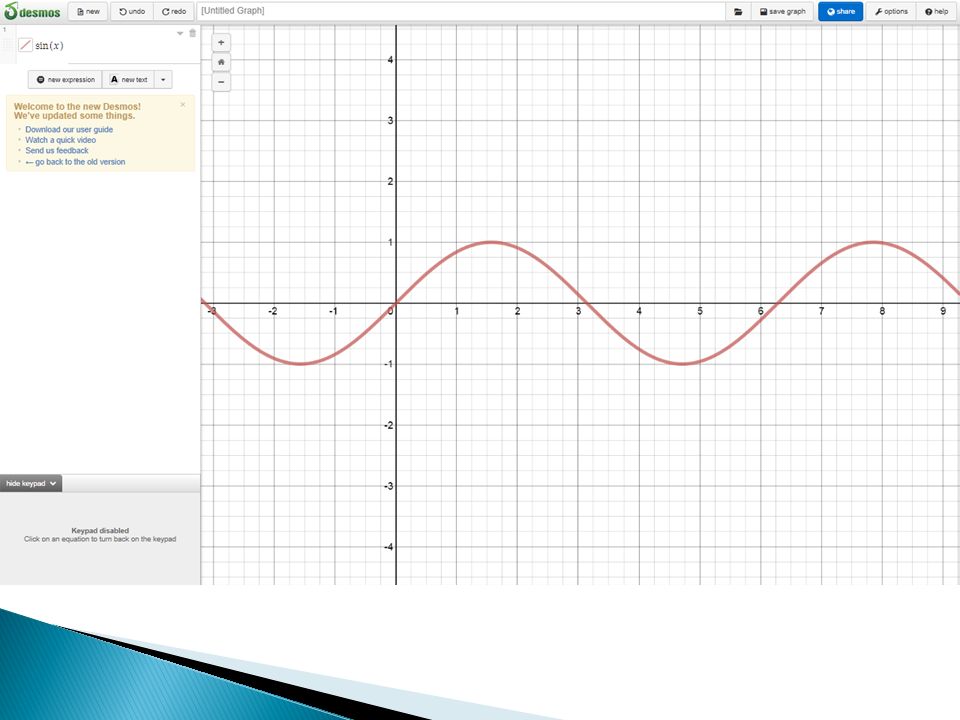Open expression list options arrow
This screenshot has width=960, height=720.
180,33
